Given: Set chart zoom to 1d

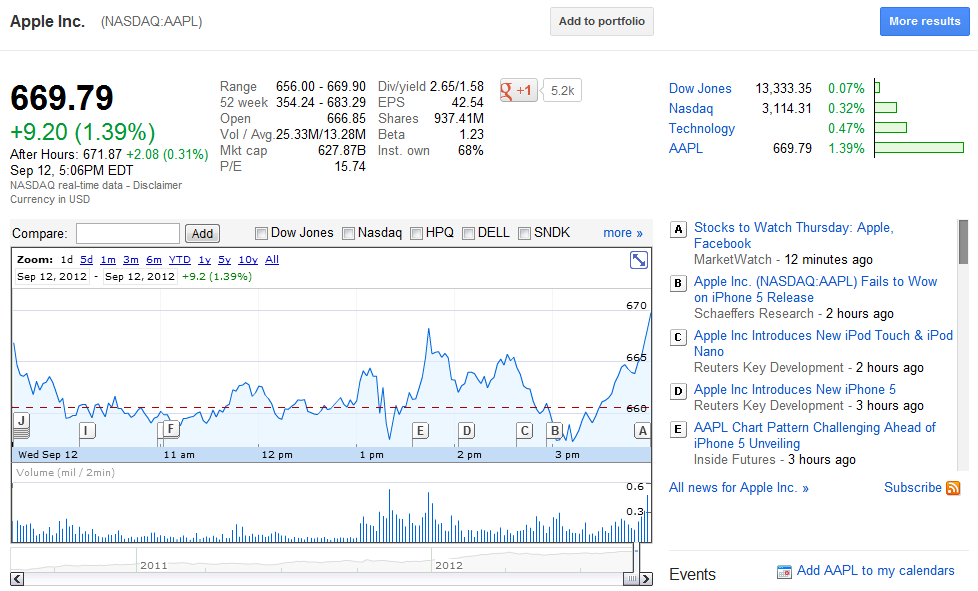Looking at the screenshot, I should [x=67, y=259].
